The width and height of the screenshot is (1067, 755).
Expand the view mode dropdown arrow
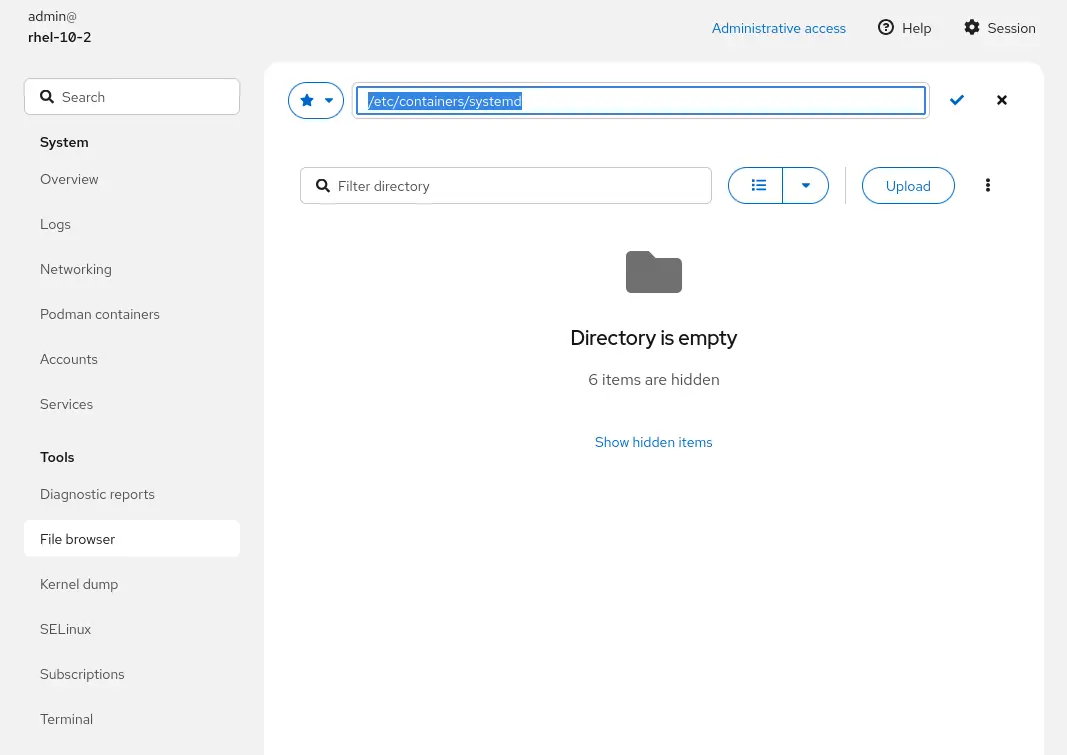click(805, 185)
